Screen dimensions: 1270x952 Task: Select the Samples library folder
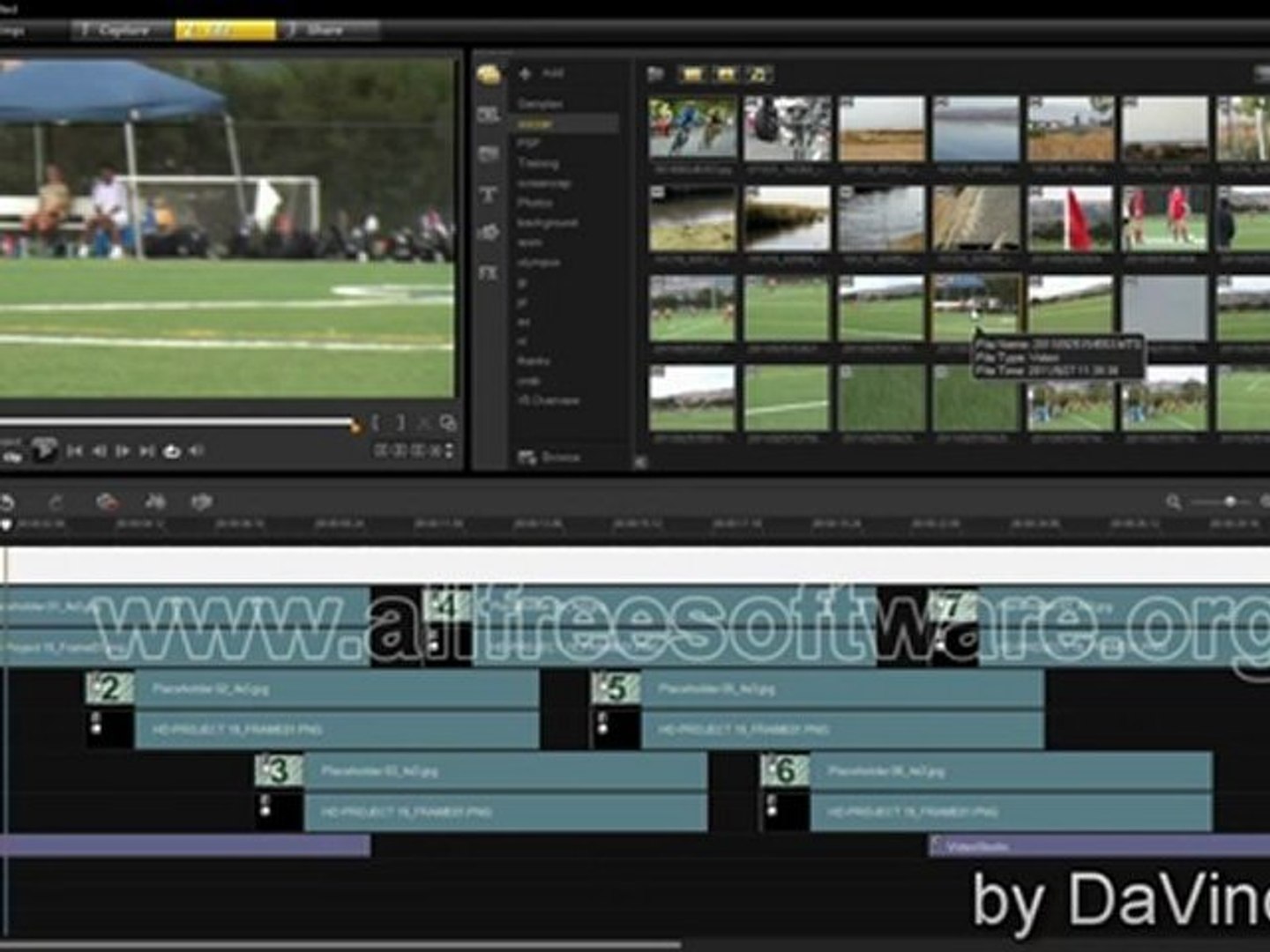[x=540, y=104]
